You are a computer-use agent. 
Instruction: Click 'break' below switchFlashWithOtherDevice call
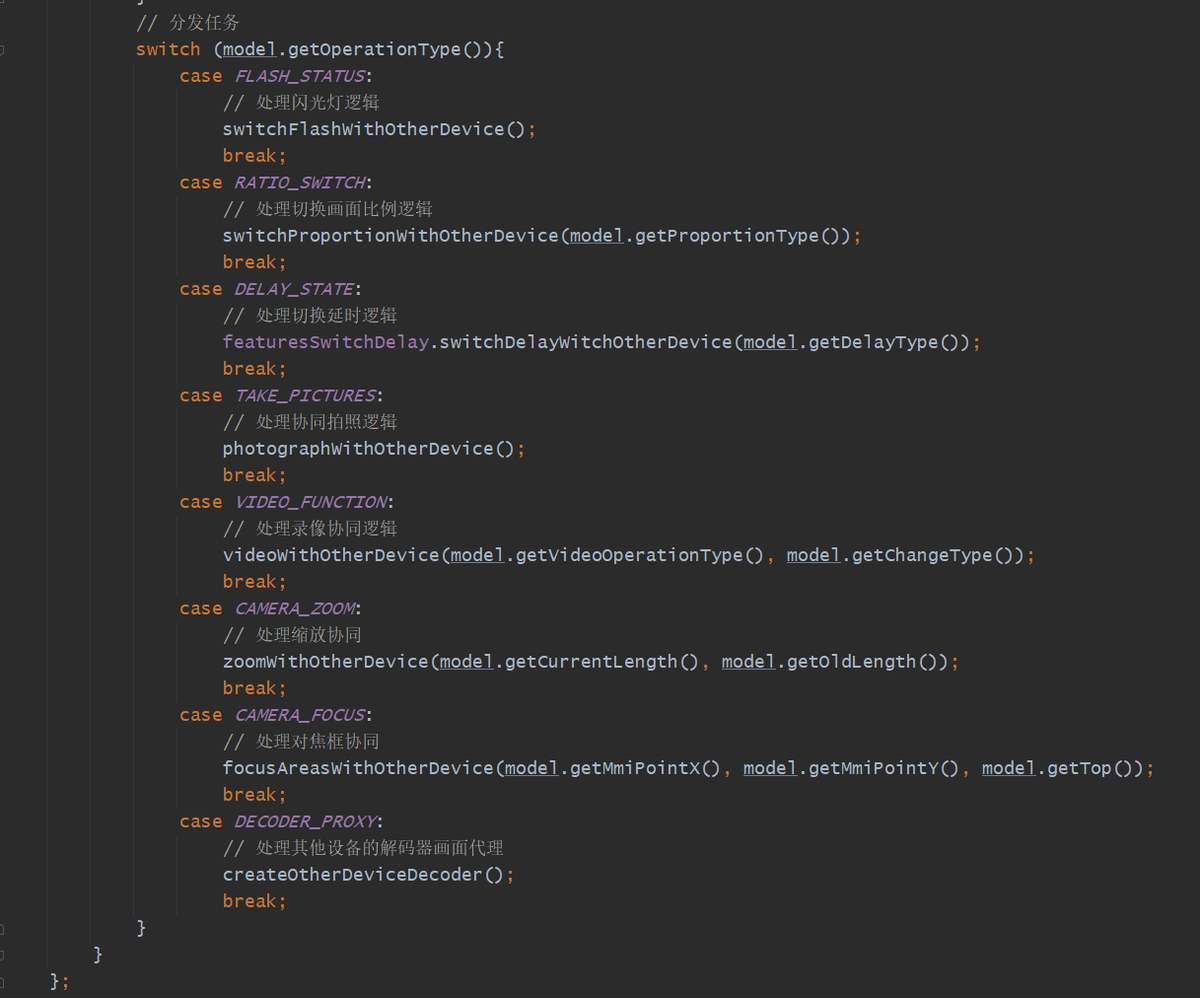250,156
